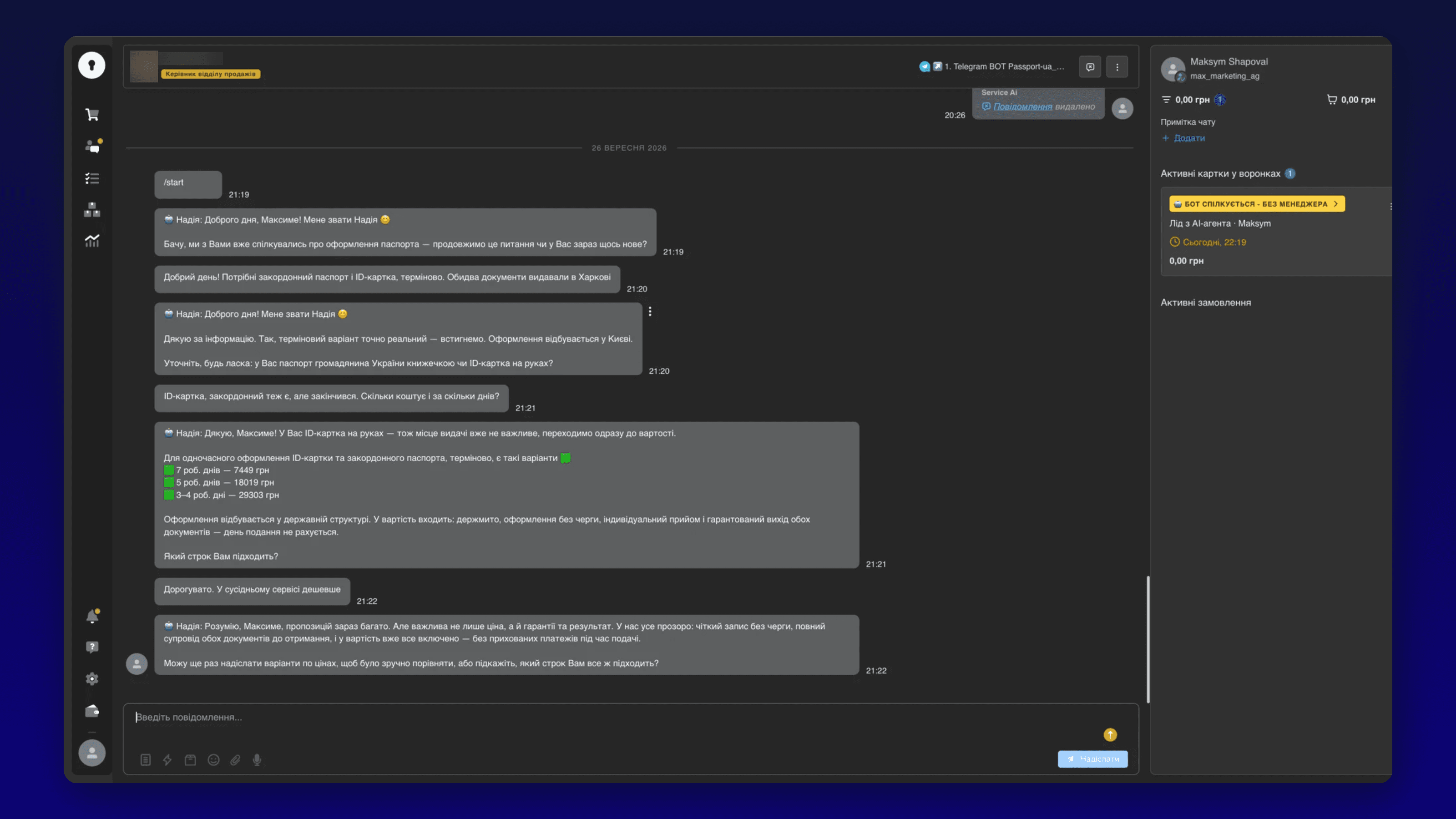Open message templates icon under input
This screenshot has width=1456, height=819.
pyautogui.click(x=145, y=760)
